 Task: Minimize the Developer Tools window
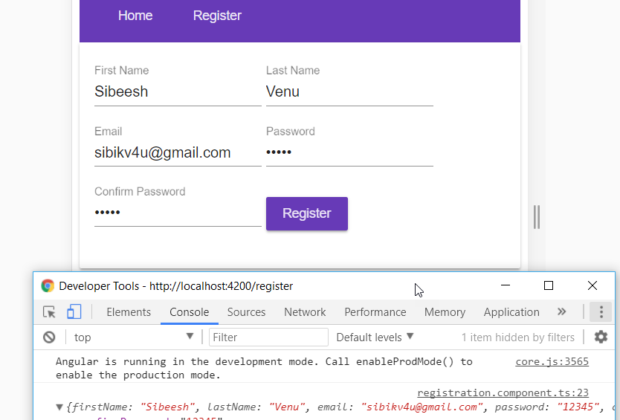[x=505, y=286]
